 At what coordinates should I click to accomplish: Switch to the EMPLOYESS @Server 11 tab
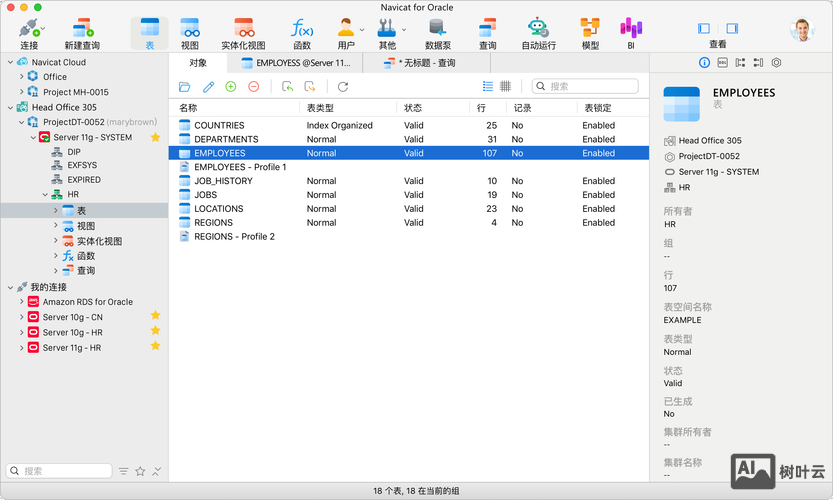click(x=295, y=63)
